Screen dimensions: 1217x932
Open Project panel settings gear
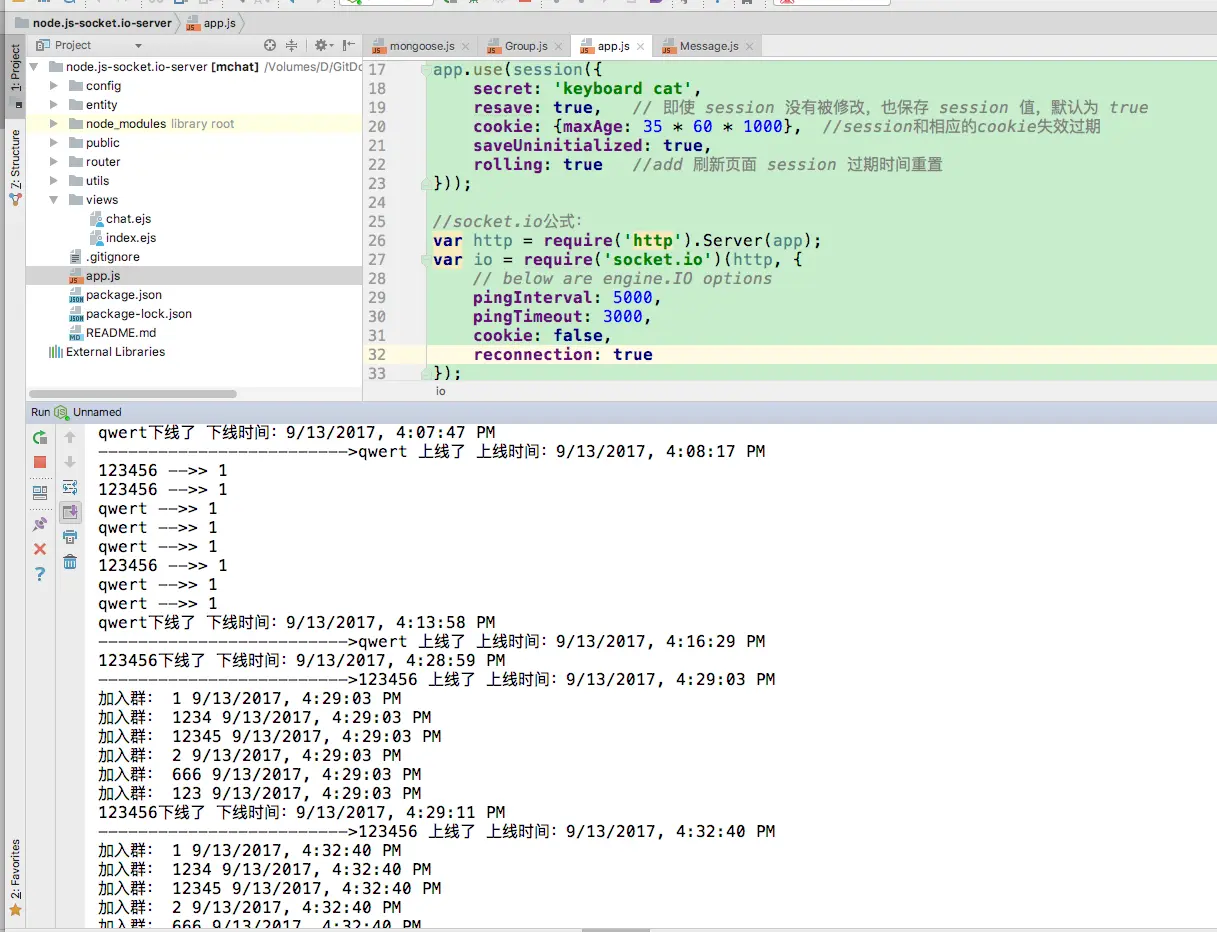click(x=322, y=45)
